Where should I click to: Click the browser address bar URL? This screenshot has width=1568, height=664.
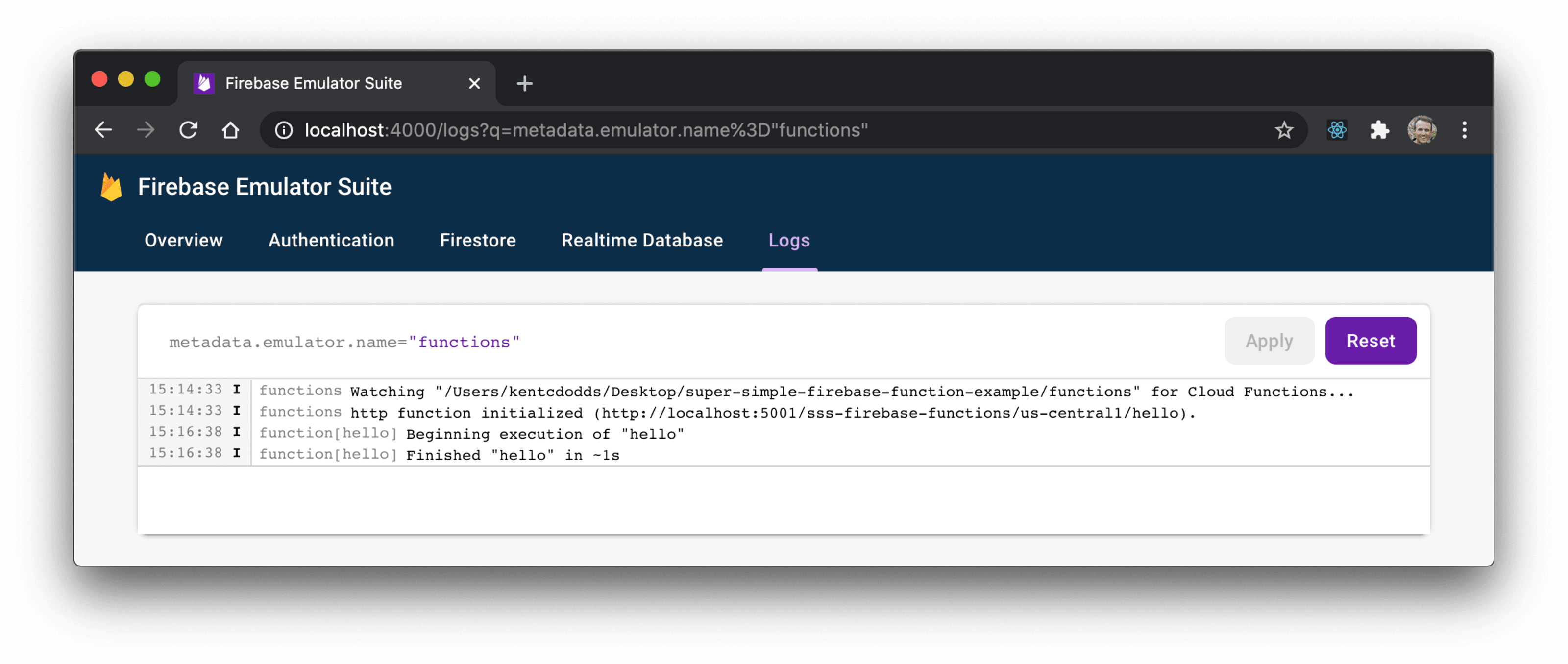tap(586, 130)
